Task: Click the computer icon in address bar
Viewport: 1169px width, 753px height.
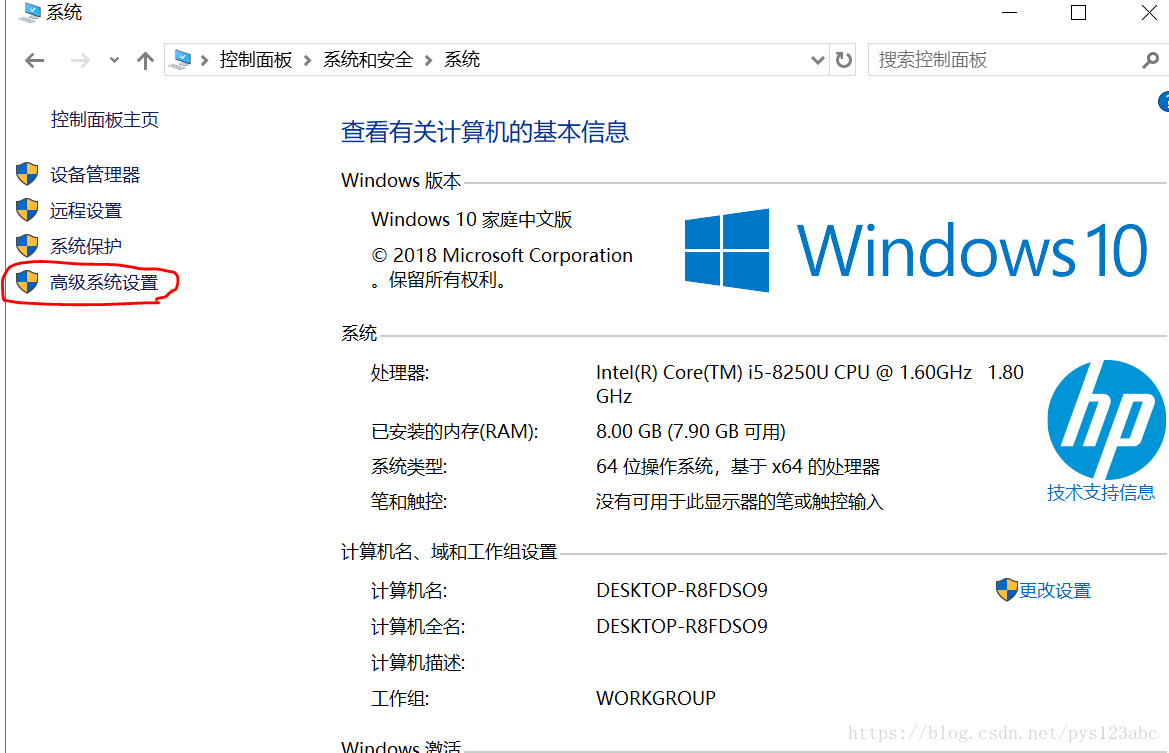Action: (180, 60)
